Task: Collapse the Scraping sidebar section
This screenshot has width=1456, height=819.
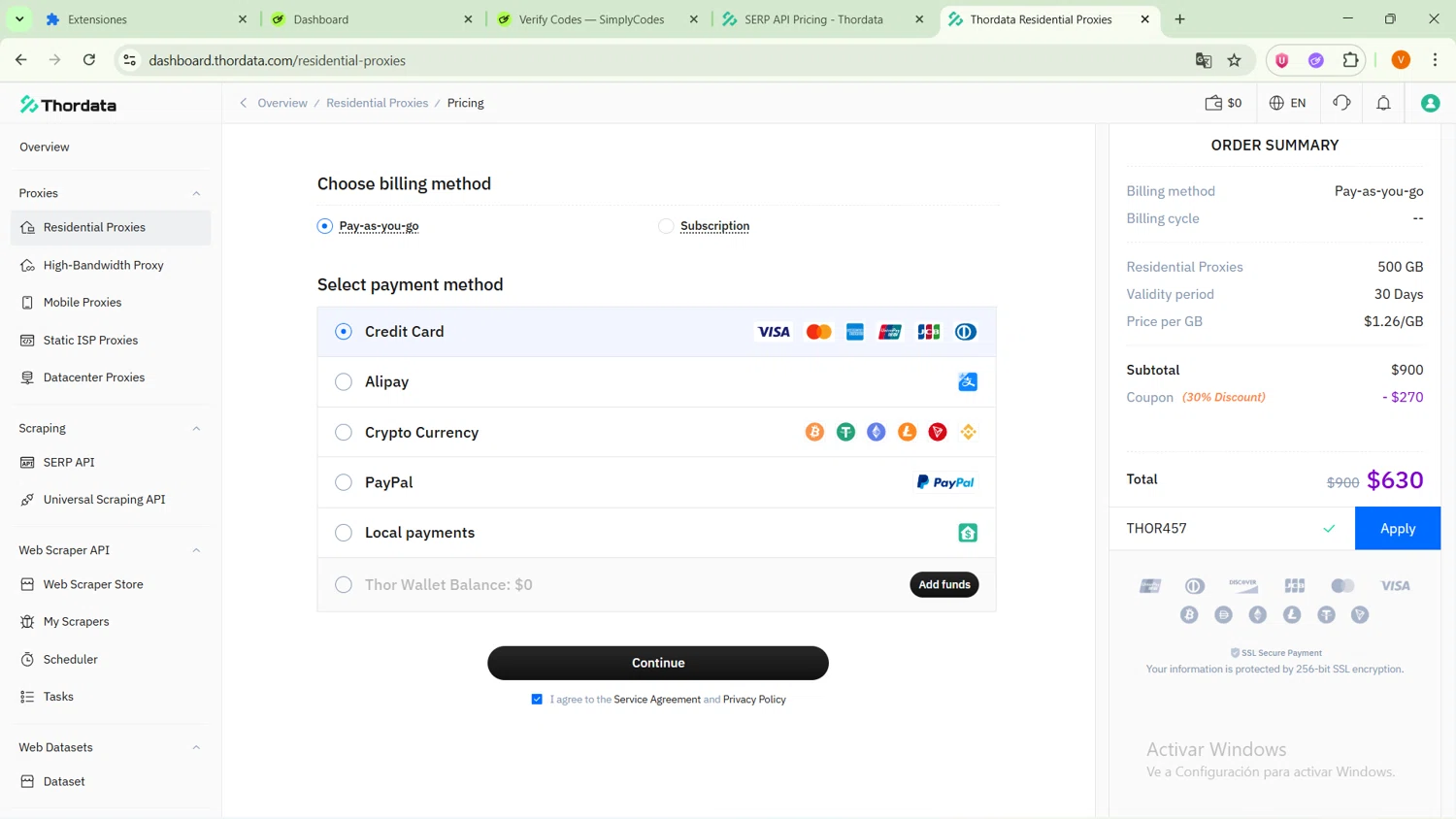Action: point(196,428)
